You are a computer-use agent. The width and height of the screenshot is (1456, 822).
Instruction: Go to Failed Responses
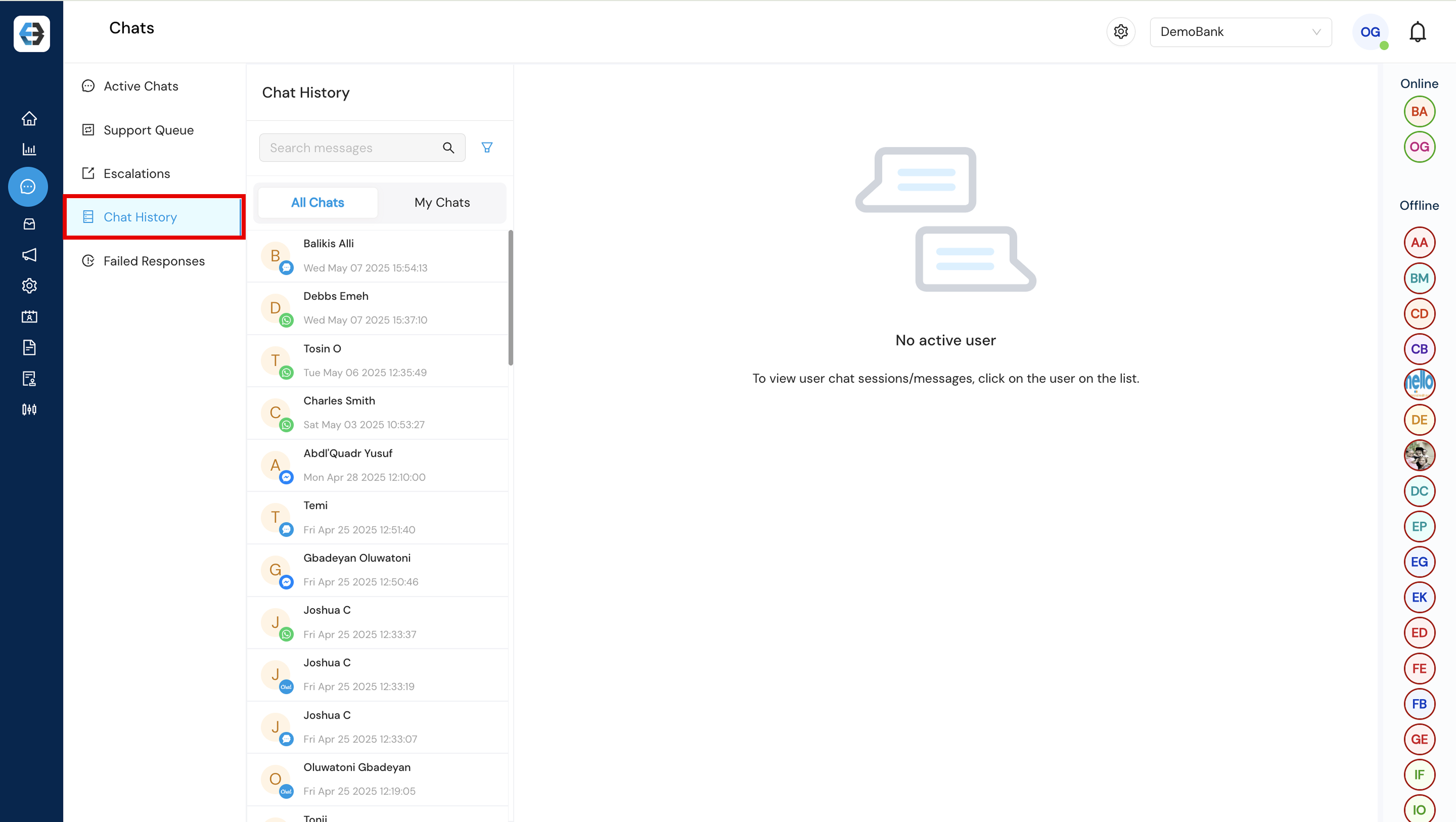(x=154, y=261)
